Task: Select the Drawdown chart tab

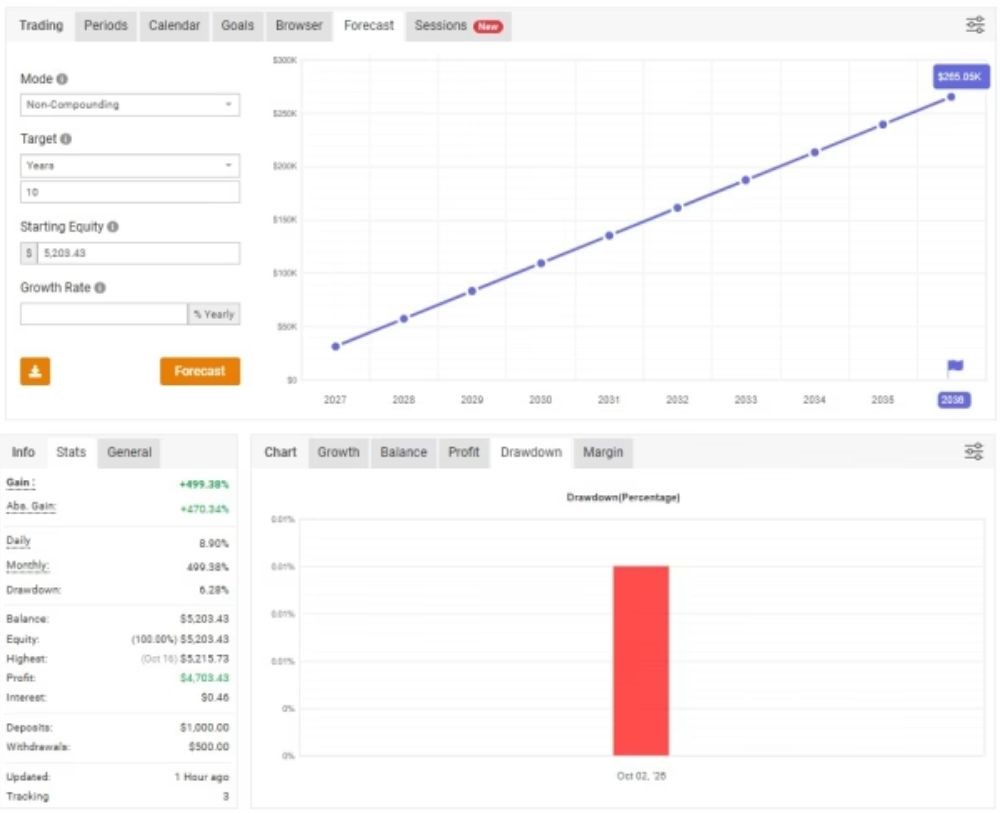Action: pos(531,452)
